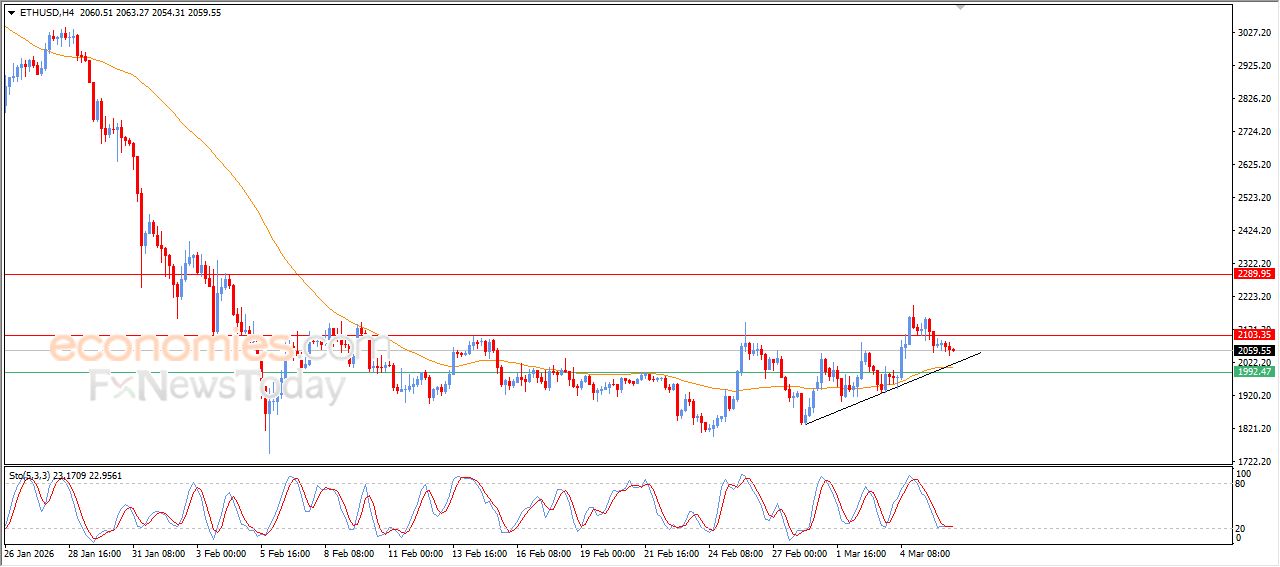Click the black 2059.55 current price label
Screen dimensions: 1280x567
[1253, 351]
